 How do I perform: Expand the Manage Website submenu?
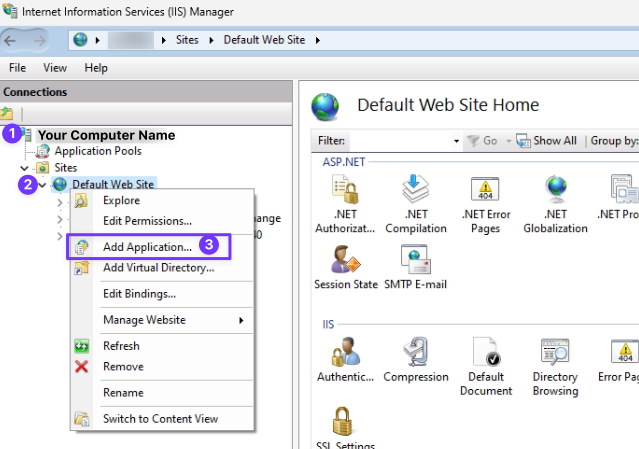(x=240, y=320)
